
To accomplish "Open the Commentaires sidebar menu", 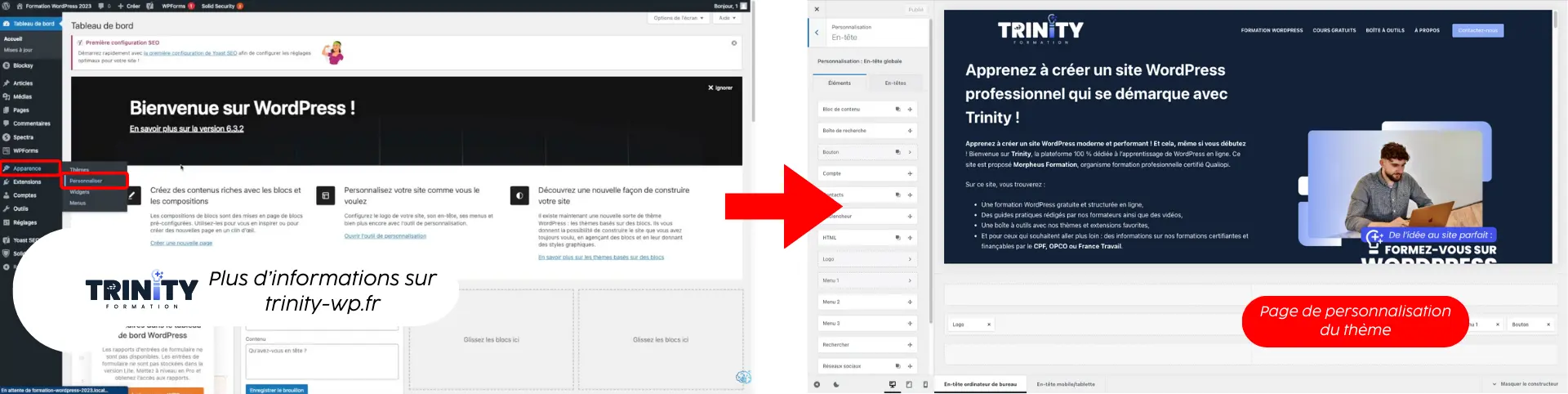I will point(29,123).
